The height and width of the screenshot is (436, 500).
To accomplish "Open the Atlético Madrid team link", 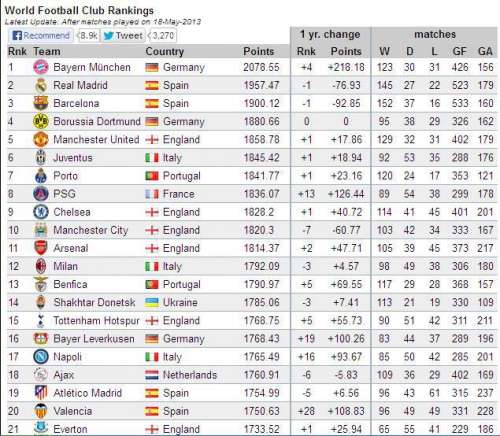I will [x=87, y=393].
